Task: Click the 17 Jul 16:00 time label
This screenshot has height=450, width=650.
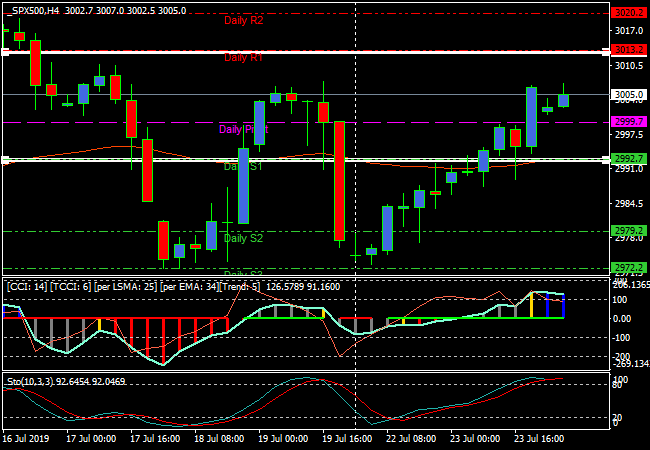Action: 155,439
